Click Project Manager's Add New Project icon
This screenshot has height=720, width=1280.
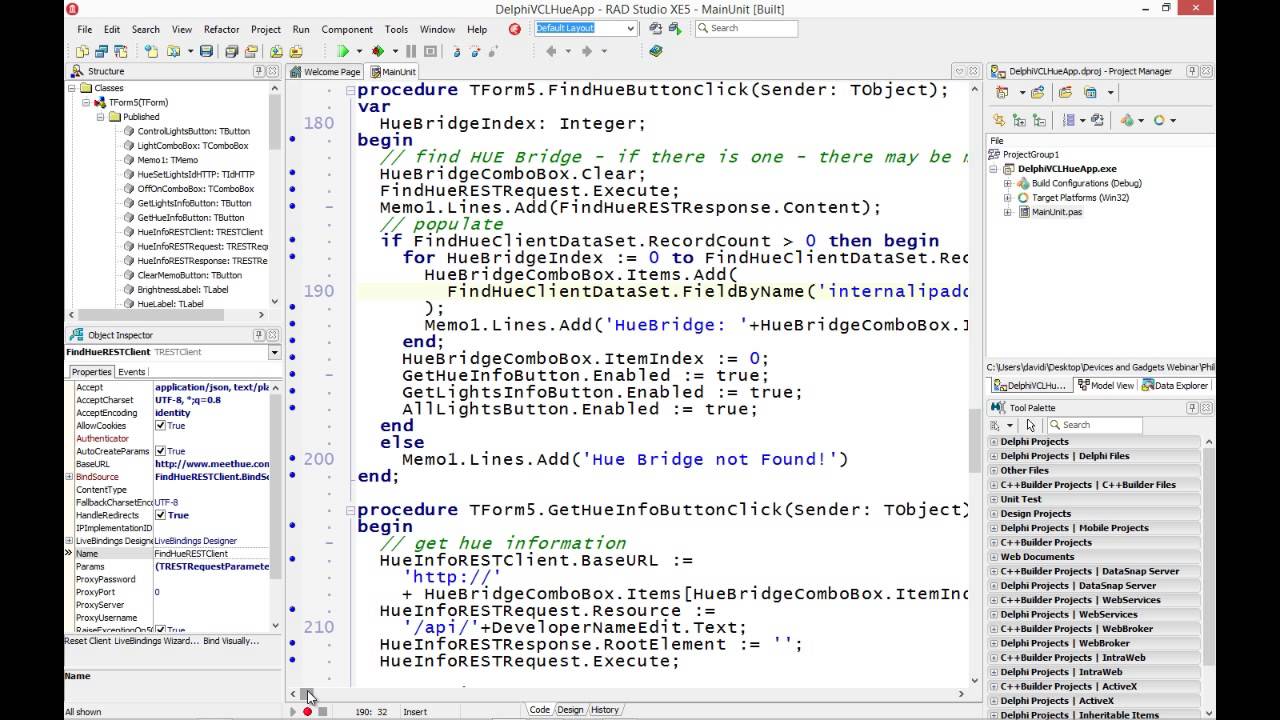point(1001,92)
